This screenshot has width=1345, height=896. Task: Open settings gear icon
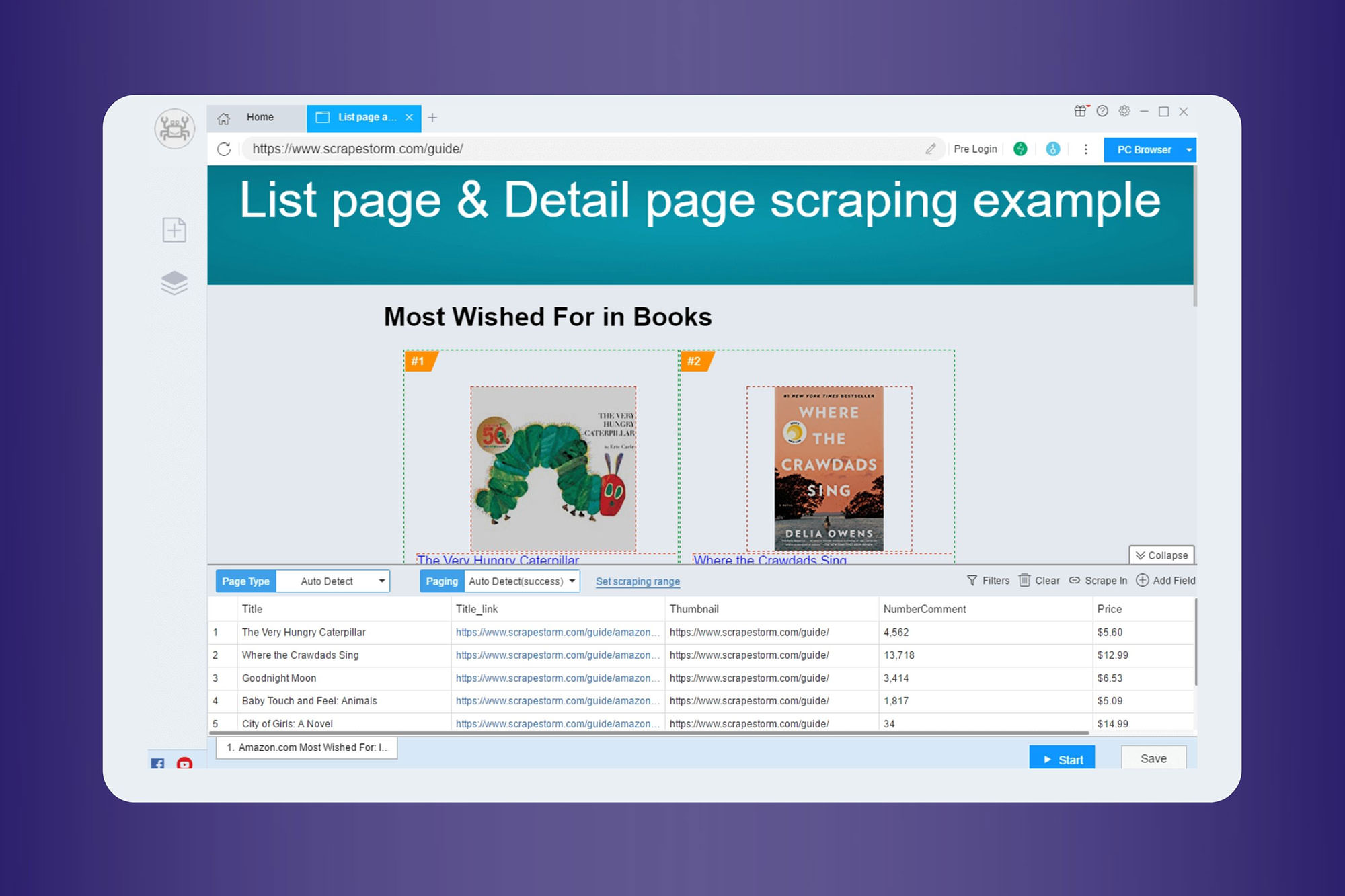pyautogui.click(x=1124, y=111)
